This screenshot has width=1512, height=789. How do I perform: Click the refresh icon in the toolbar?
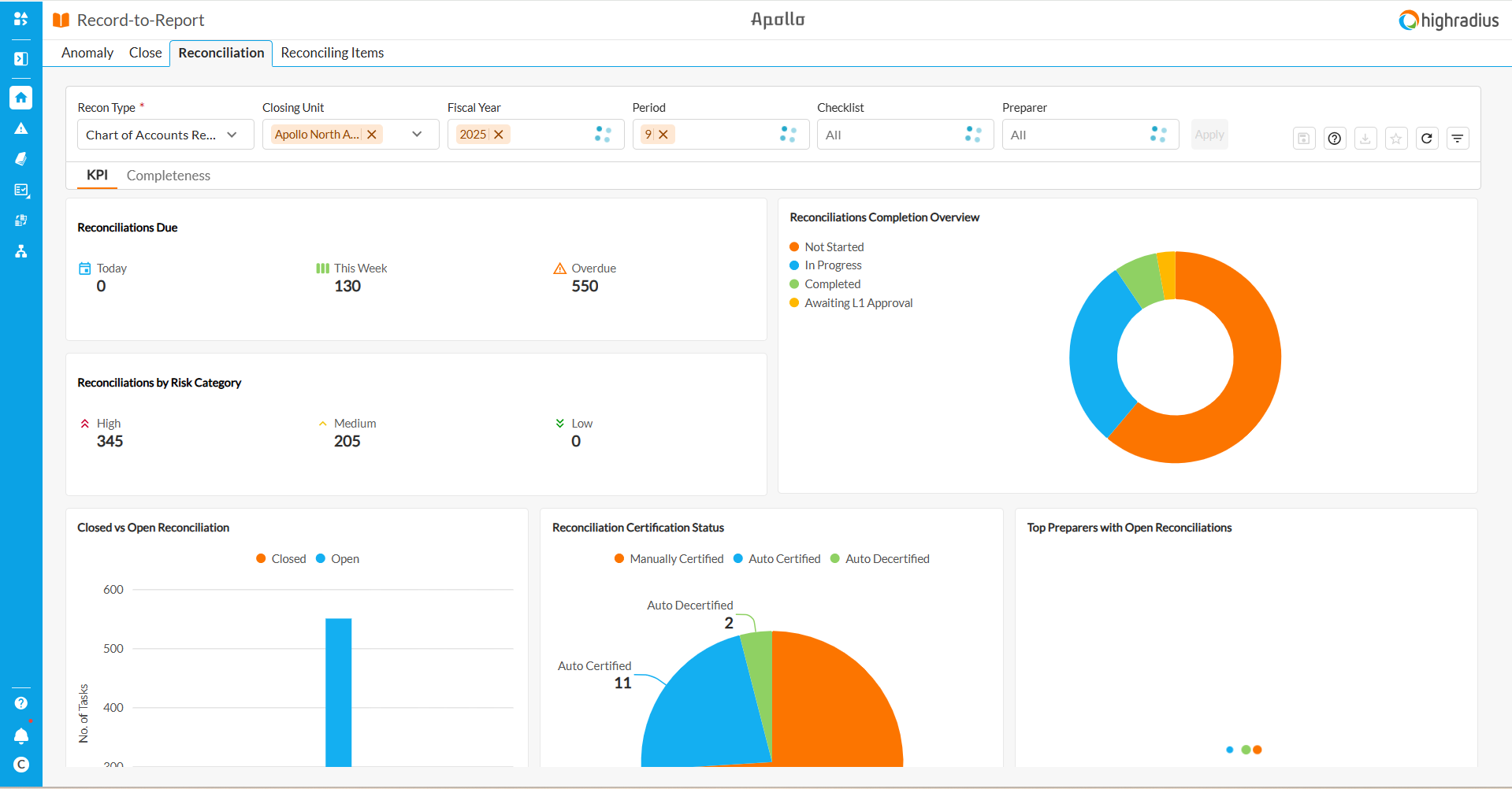1426,139
